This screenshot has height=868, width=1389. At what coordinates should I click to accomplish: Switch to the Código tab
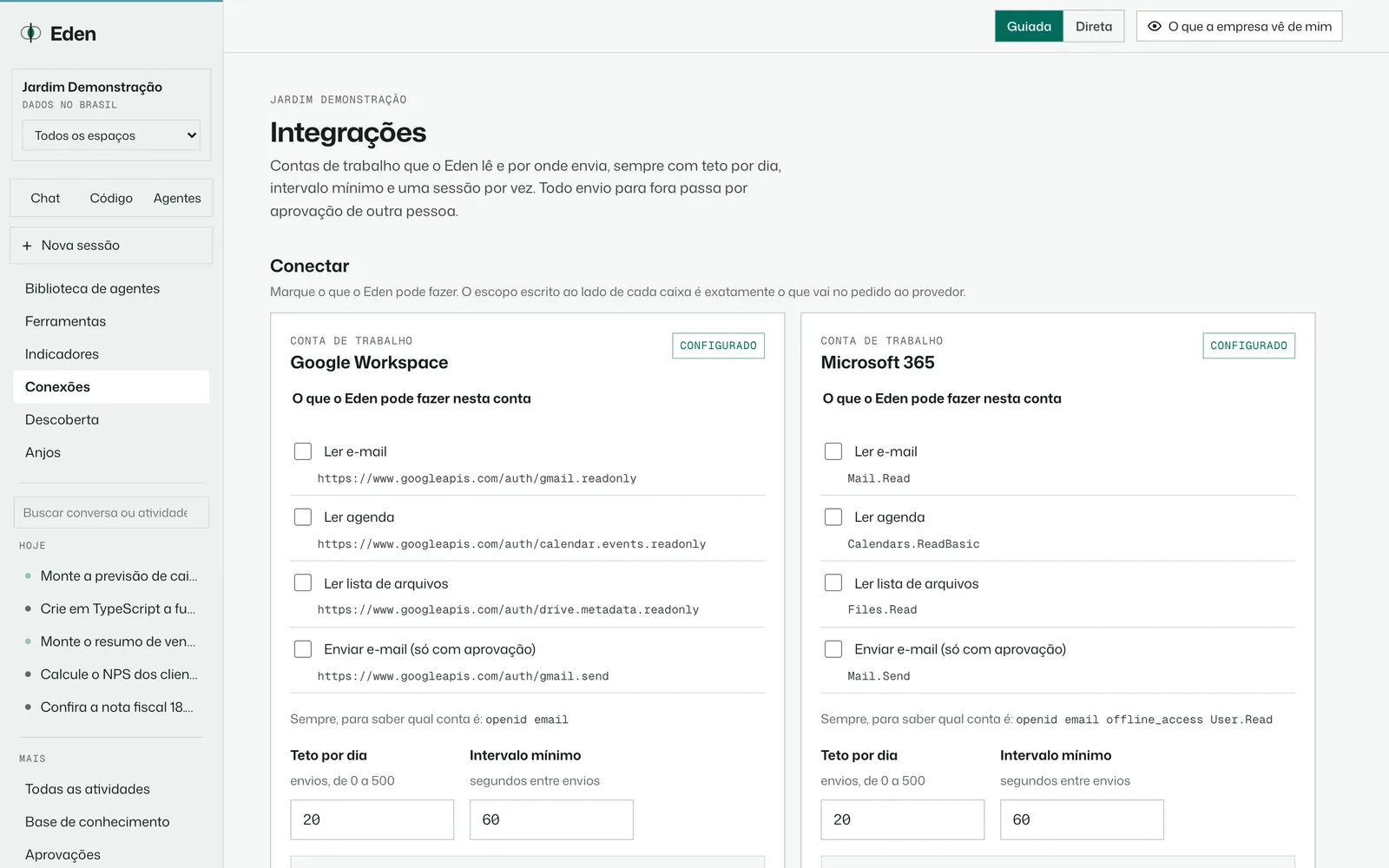coord(111,198)
